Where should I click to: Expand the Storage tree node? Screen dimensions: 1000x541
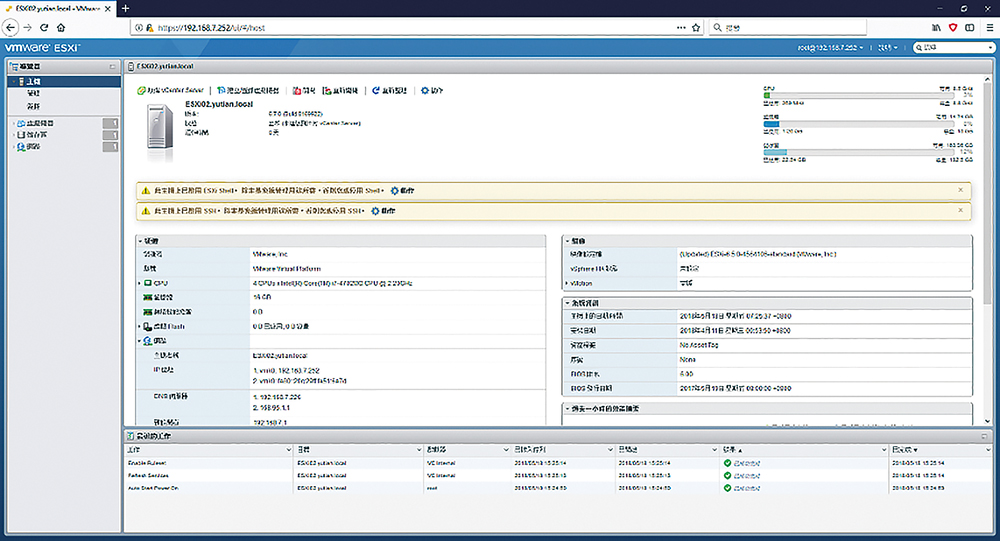coord(13,135)
